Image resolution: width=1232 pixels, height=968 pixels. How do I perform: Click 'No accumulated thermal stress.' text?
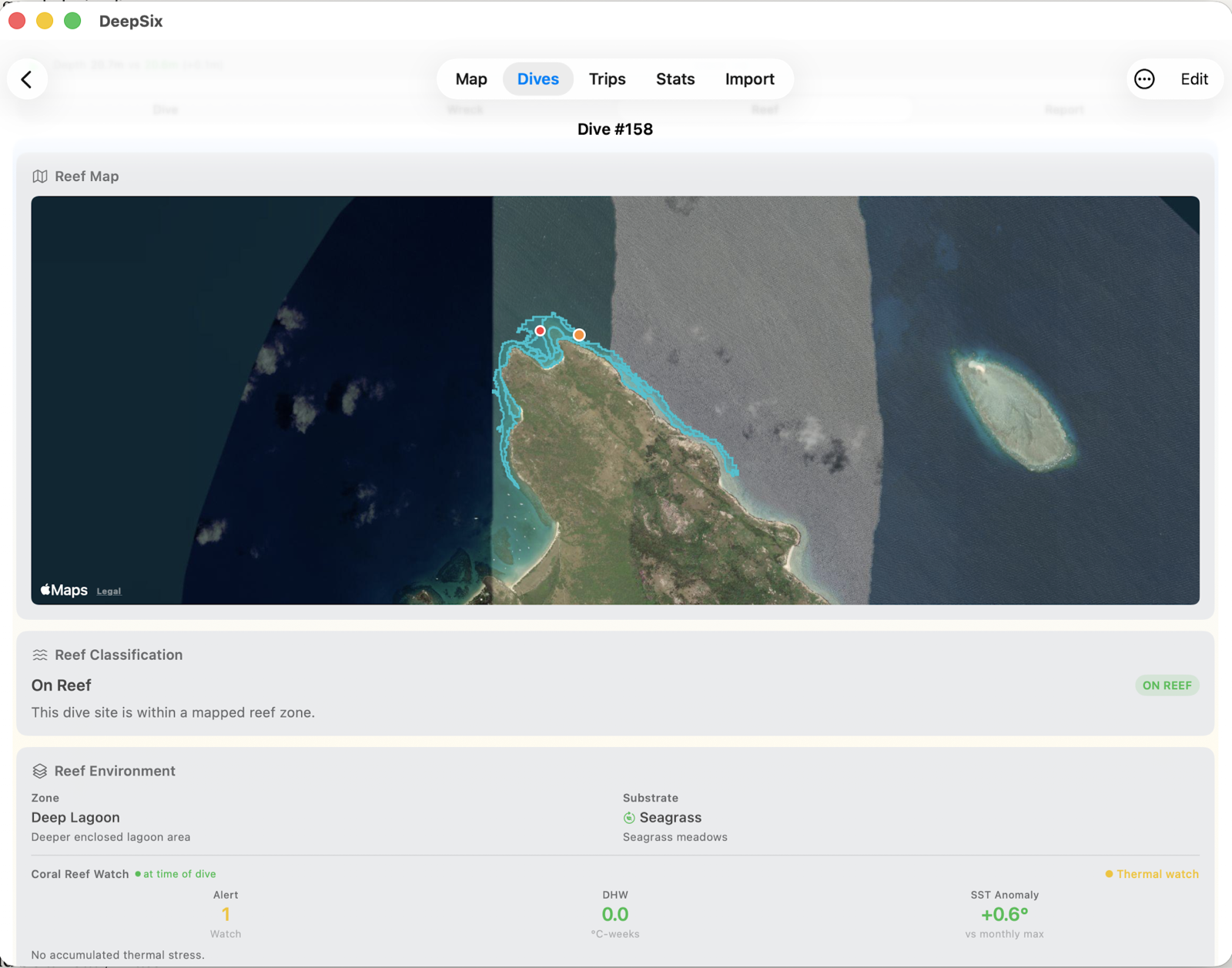118,955
